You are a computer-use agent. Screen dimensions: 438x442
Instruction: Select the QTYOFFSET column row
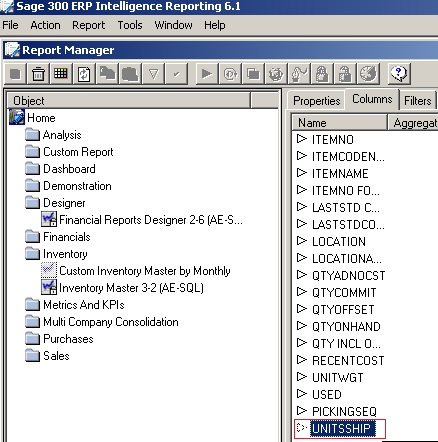click(x=343, y=309)
